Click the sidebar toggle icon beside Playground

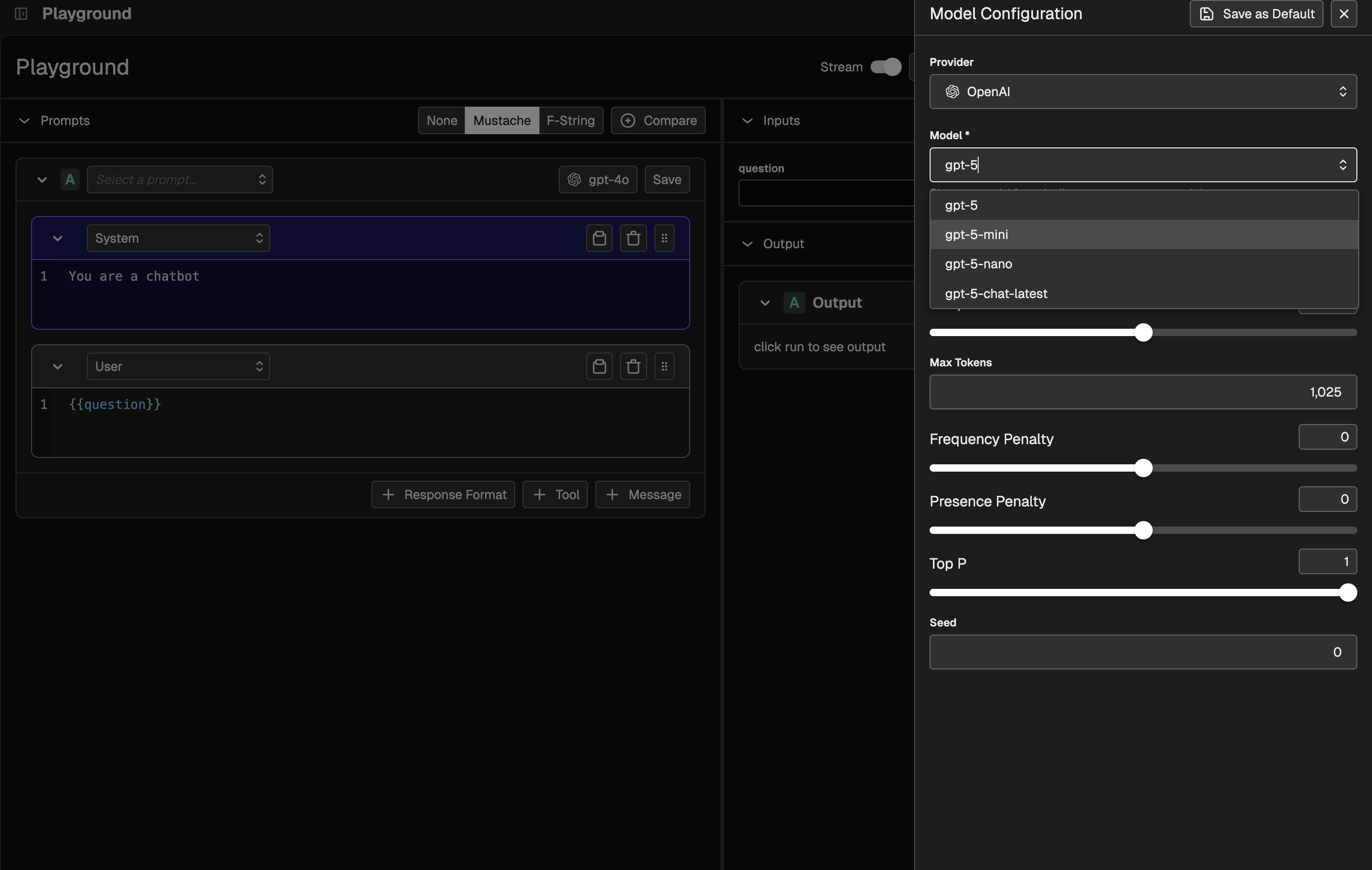pyautogui.click(x=21, y=14)
